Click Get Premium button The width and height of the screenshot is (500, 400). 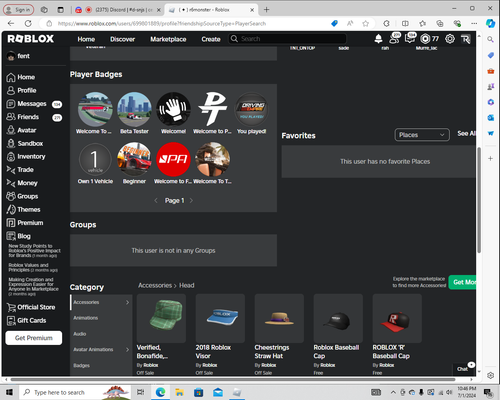pyautogui.click(x=34, y=338)
